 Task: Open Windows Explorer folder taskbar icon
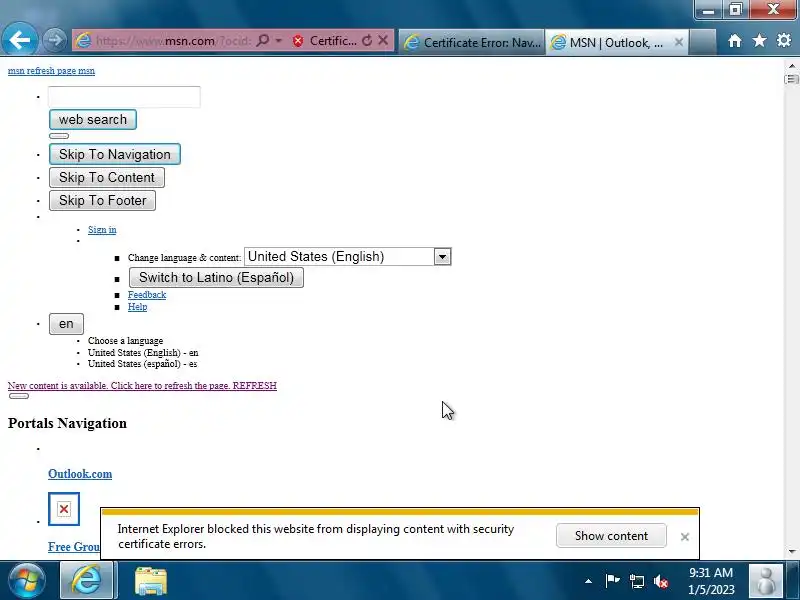(x=151, y=581)
